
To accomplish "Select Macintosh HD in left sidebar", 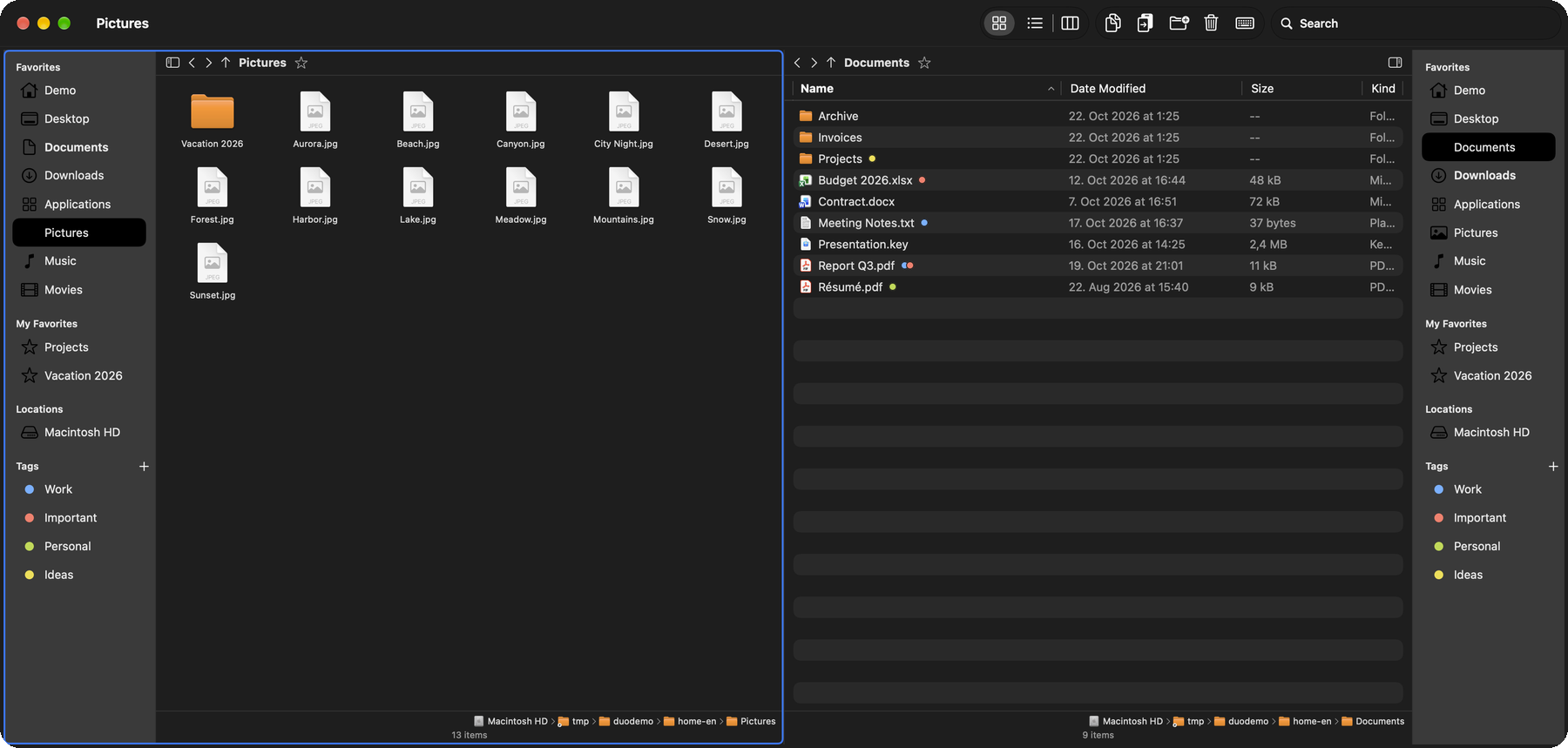I will 79,433.
